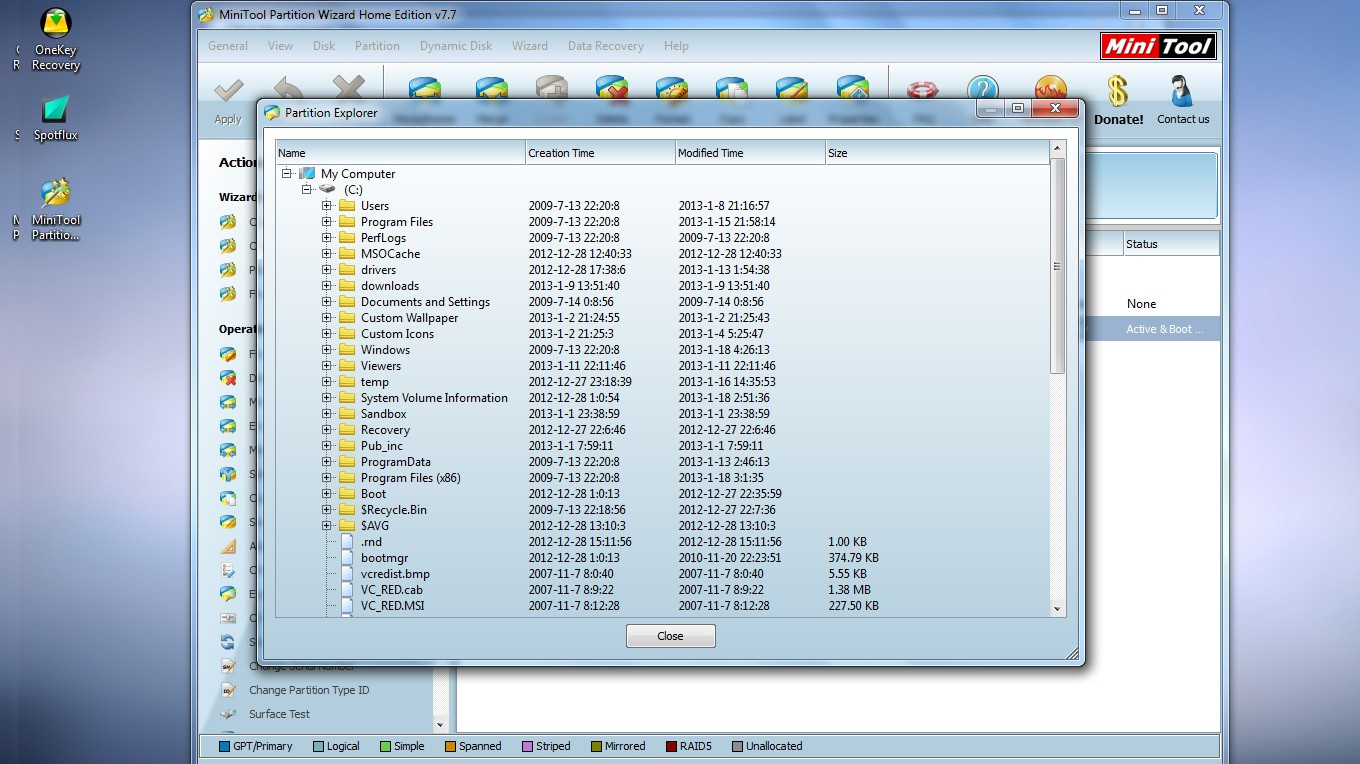
Task: Expand the Windows folder tree node
Action: click(x=327, y=350)
